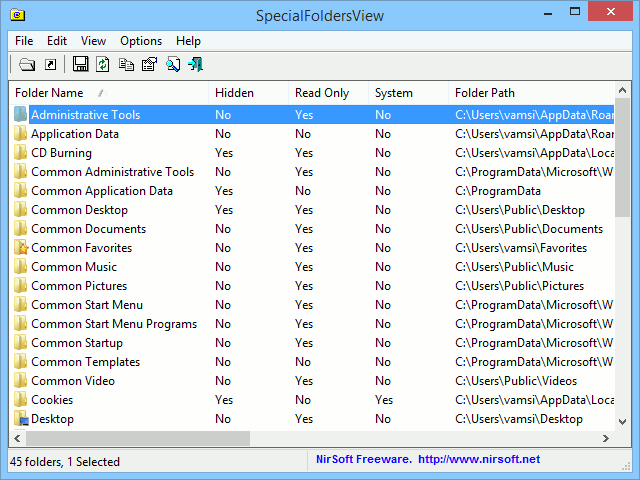Click the folder icon beside Common Templates
Image resolution: width=640 pixels, height=480 pixels.
click(20, 362)
